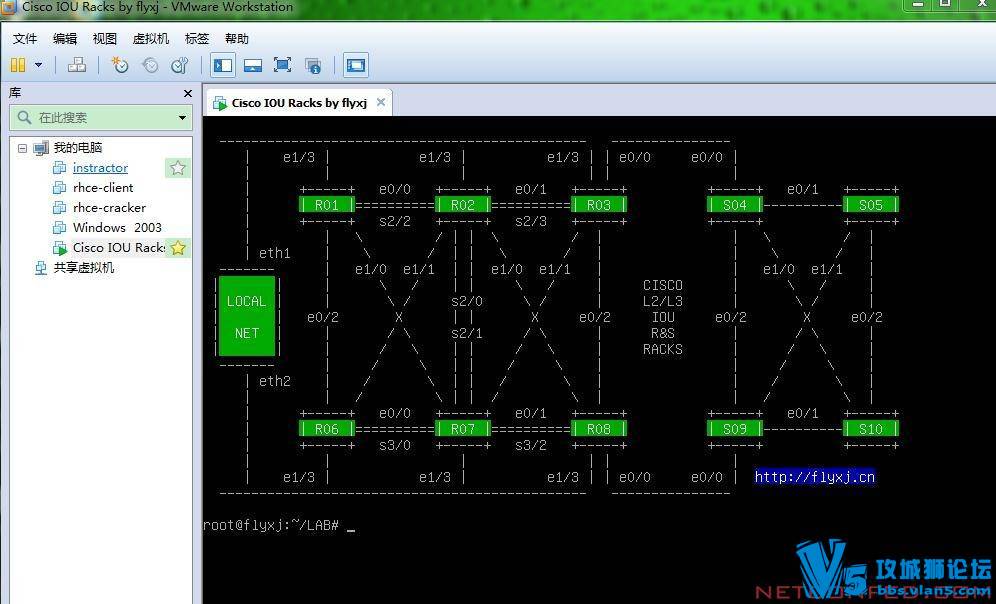Close the 库 library panel
Screen dimensions: 996x604
pyautogui.click(x=187, y=93)
